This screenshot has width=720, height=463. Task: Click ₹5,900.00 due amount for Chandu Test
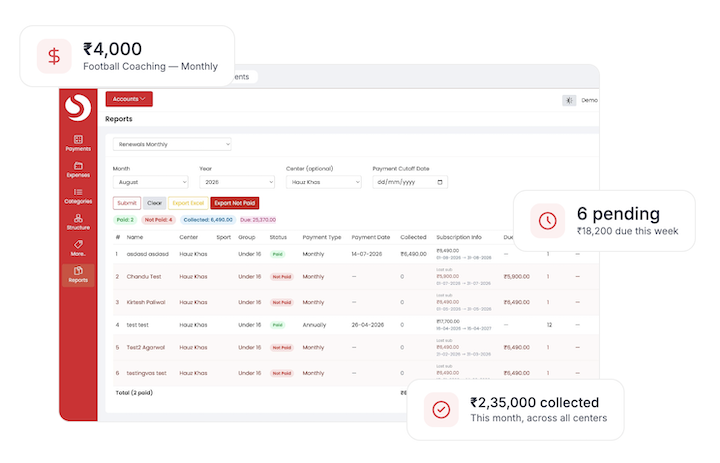click(x=517, y=277)
